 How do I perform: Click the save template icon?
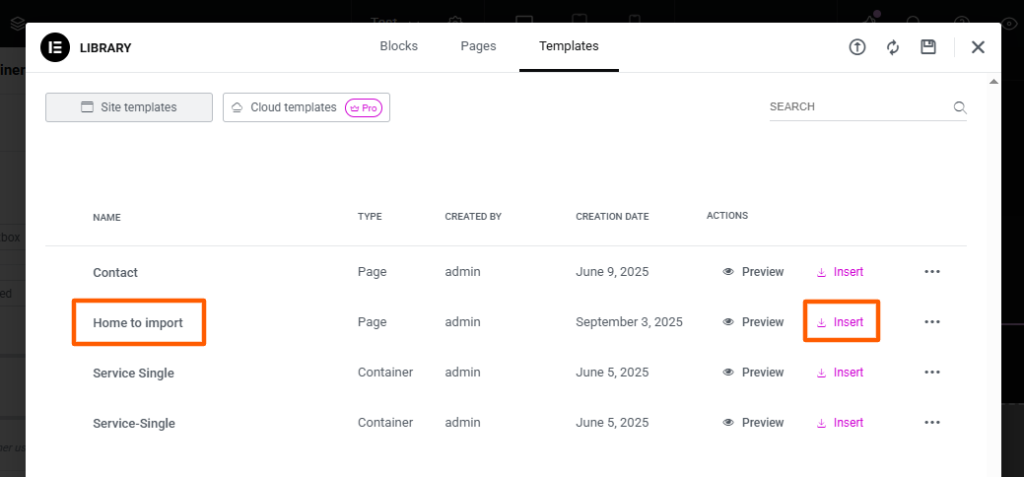(928, 47)
